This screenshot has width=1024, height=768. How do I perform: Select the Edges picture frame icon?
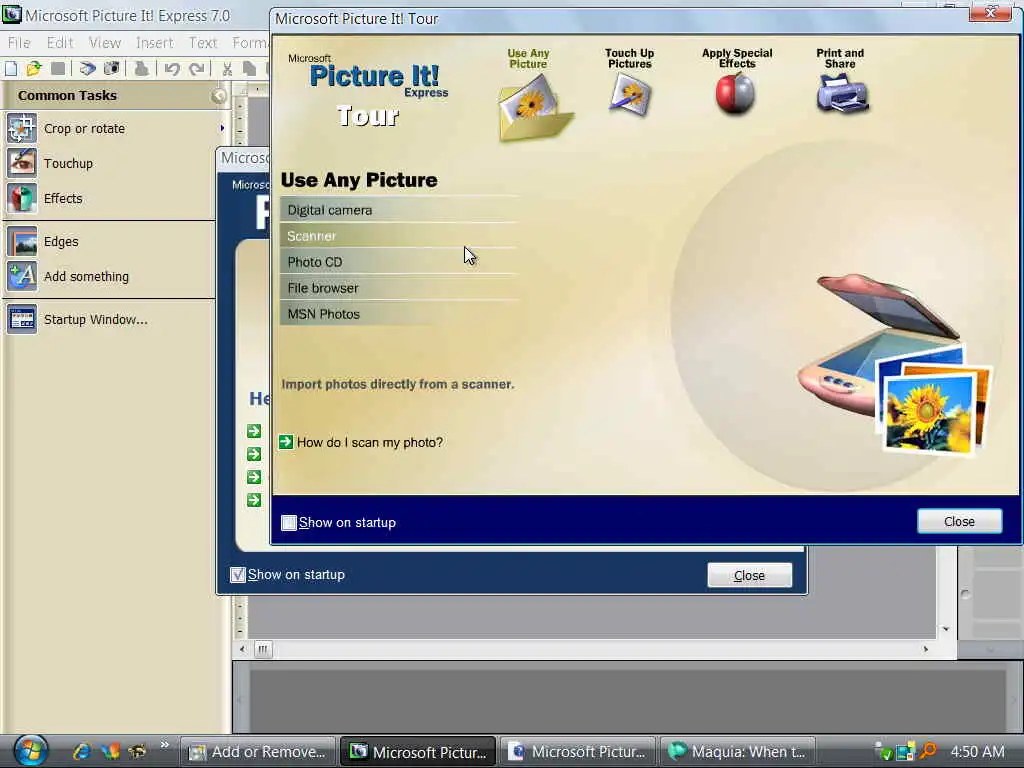22,241
